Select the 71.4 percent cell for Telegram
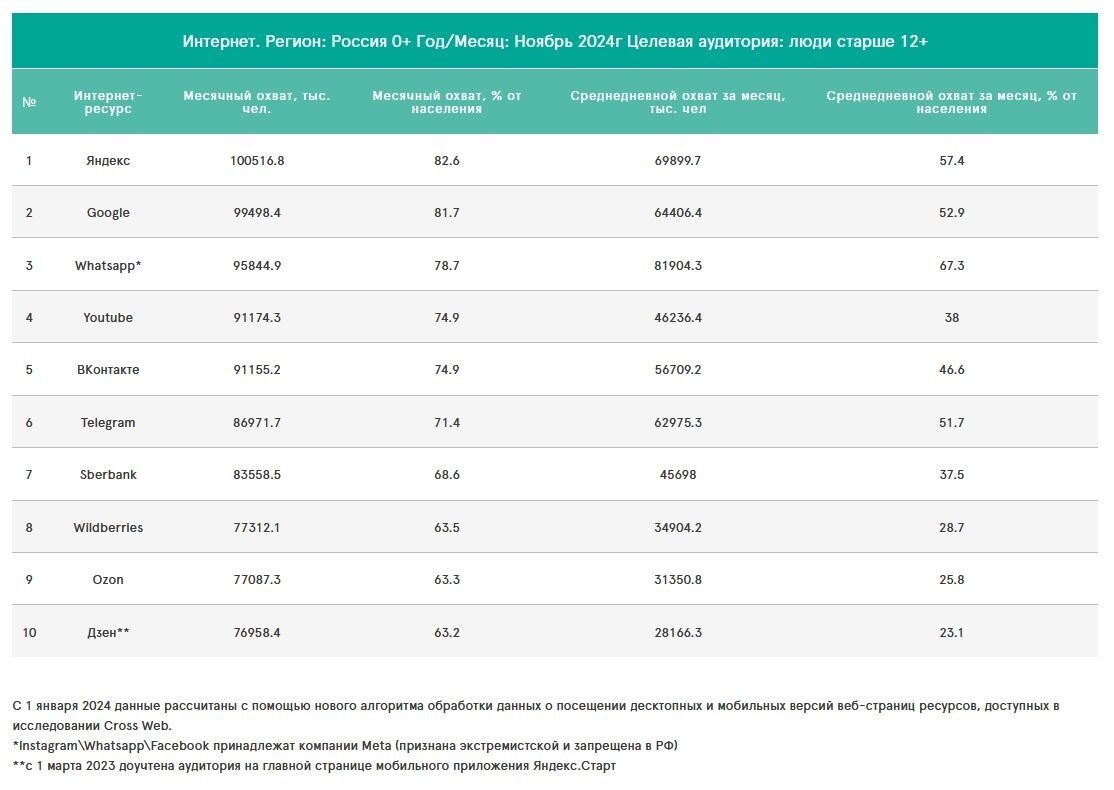Viewport: 1114px width, 790px height. click(447, 423)
